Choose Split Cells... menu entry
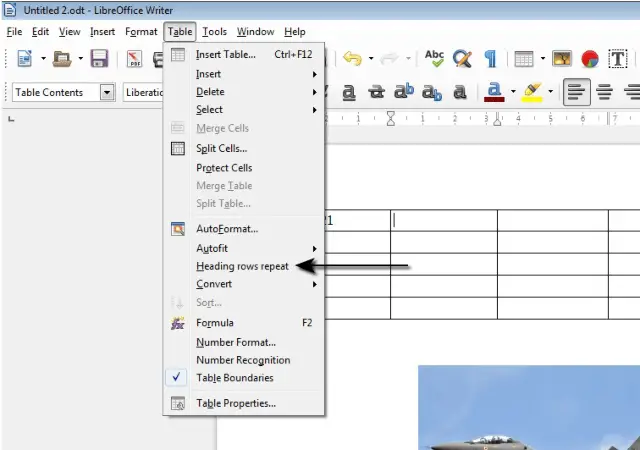Viewport: 640px width, 450px height. click(x=244, y=148)
